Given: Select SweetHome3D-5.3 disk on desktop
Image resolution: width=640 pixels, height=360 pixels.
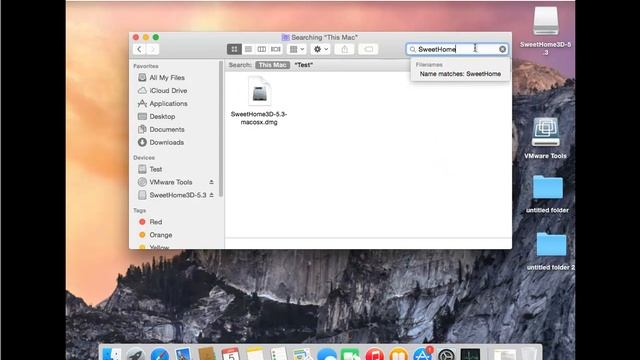Looking at the screenshot, I should point(546,31).
